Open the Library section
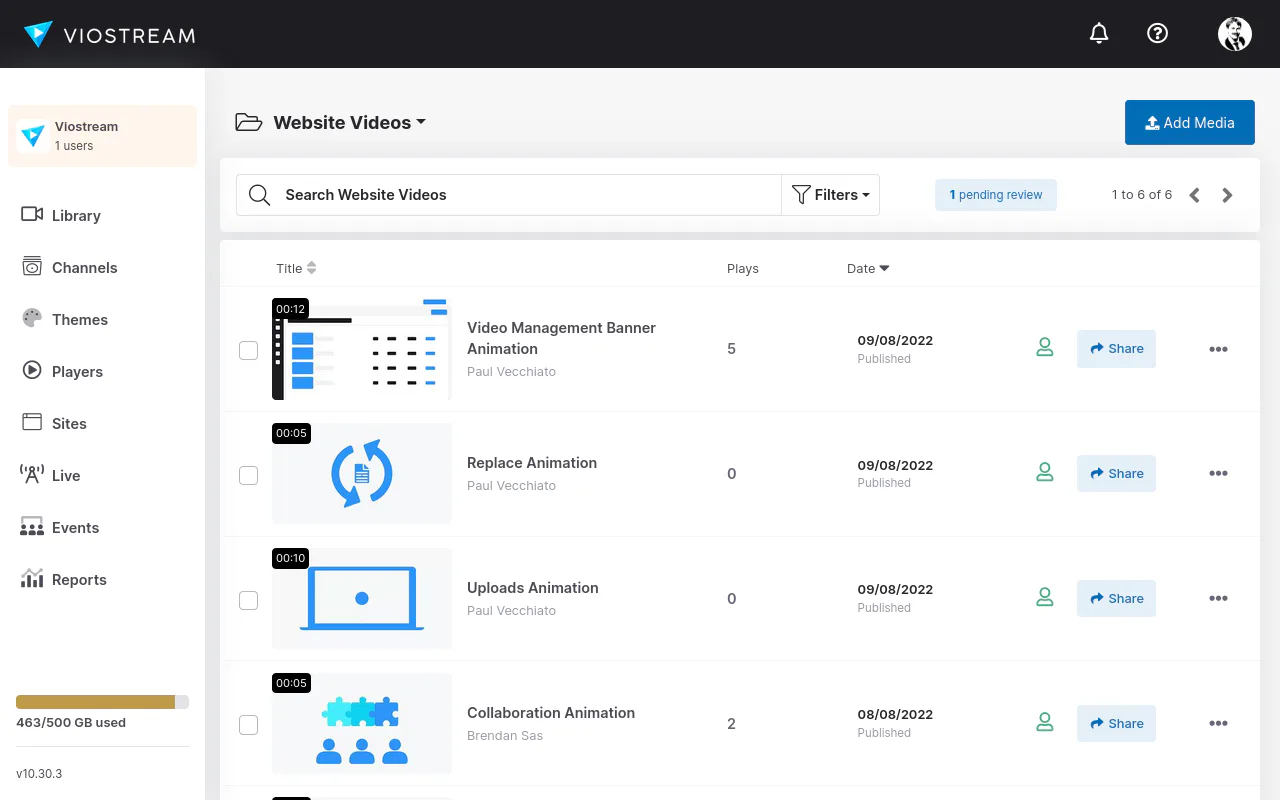Screen dimensions: 1280x800 (x=61, y=215)
